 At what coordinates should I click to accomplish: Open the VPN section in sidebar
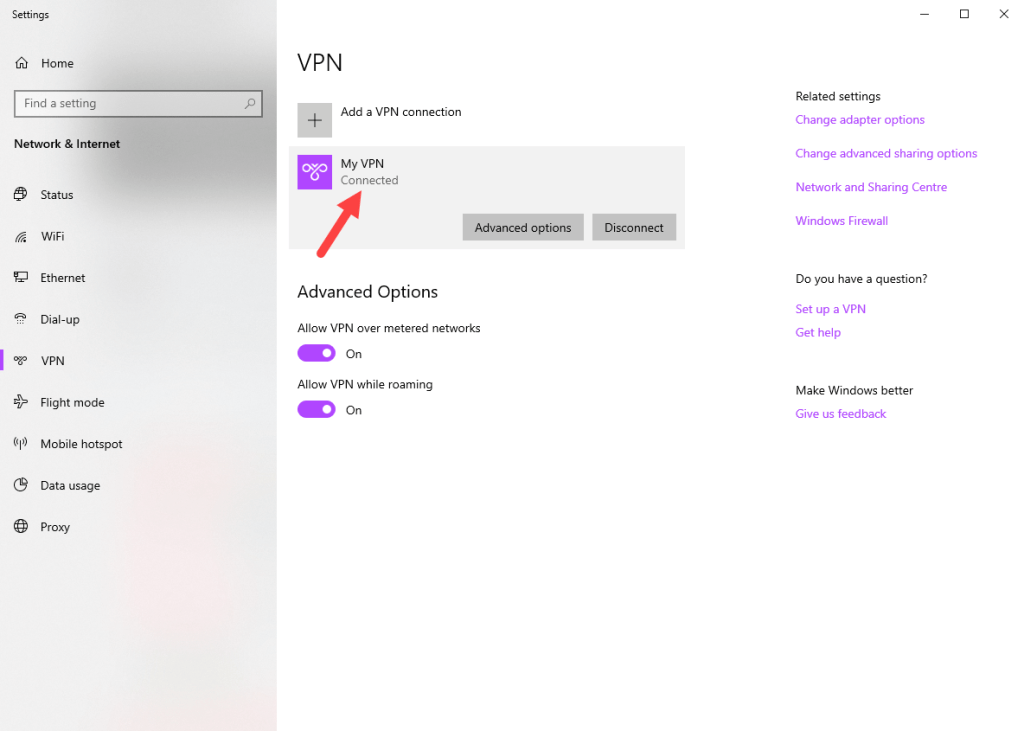[52, 361]
